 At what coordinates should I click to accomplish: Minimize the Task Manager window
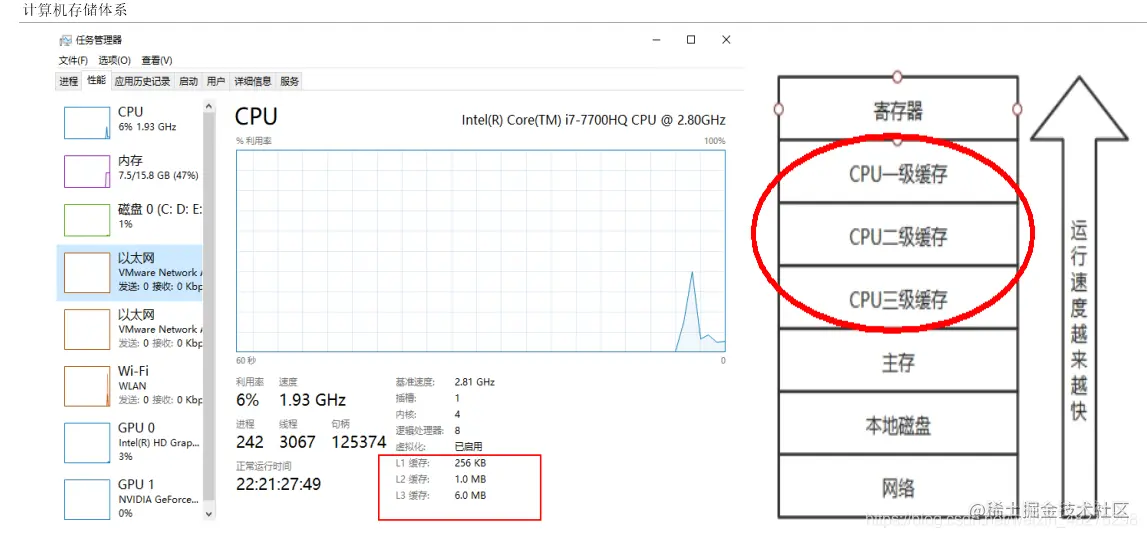[x=655, y=40]
